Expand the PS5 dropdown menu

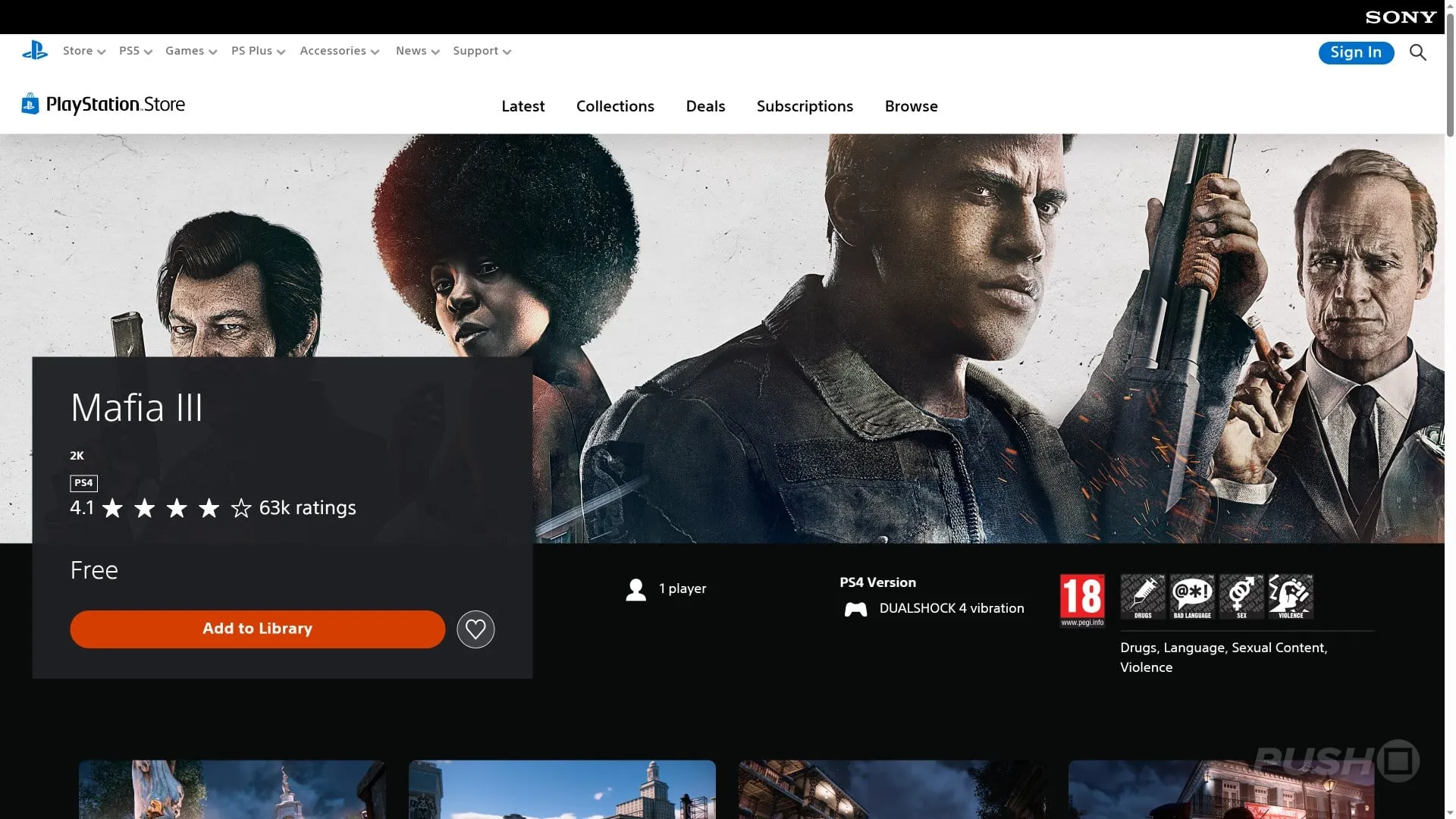(x=136, y=51)
